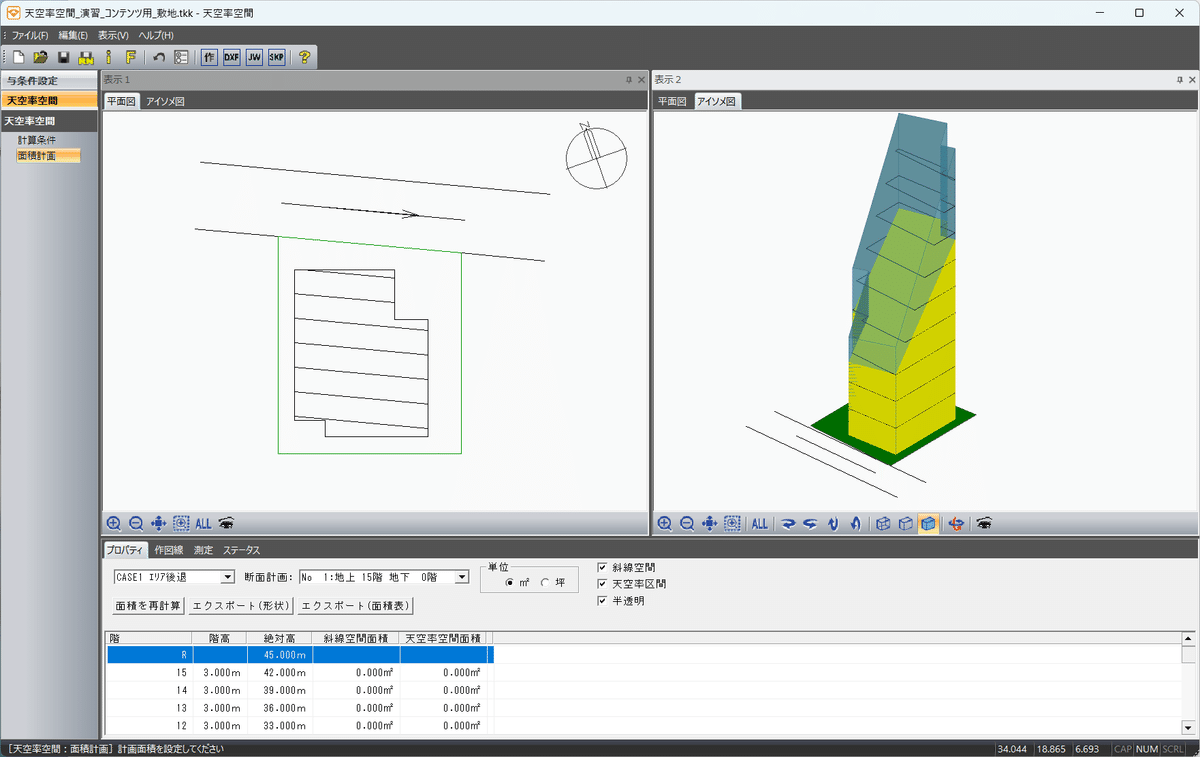Open the 測定 tab
Image resolution: width=1200 pixels, height=757 pixels.
click(203, 550)
